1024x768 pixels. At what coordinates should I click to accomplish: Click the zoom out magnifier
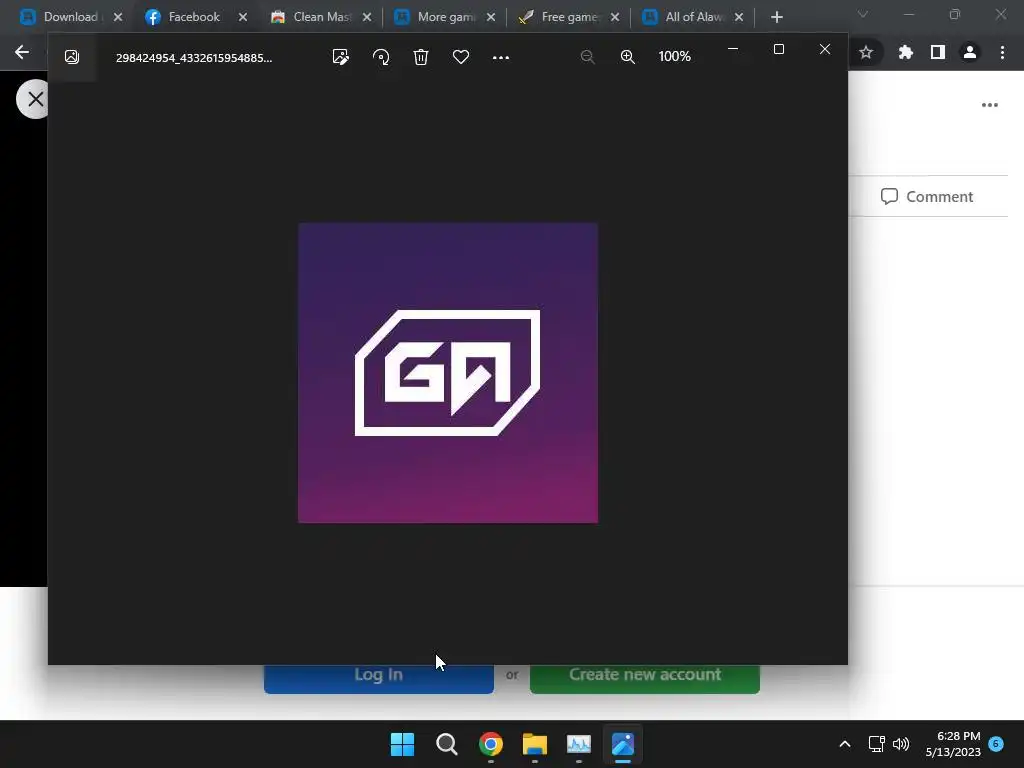coord(587,57)
